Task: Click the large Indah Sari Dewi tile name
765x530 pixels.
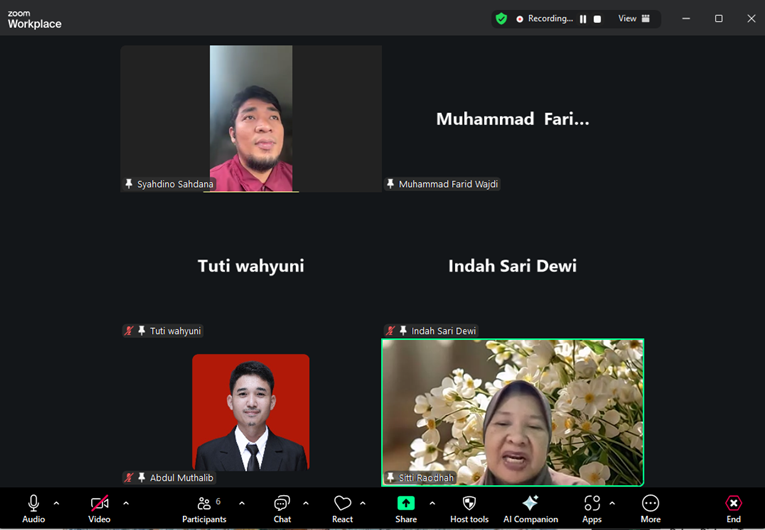Action: point(512,266)
